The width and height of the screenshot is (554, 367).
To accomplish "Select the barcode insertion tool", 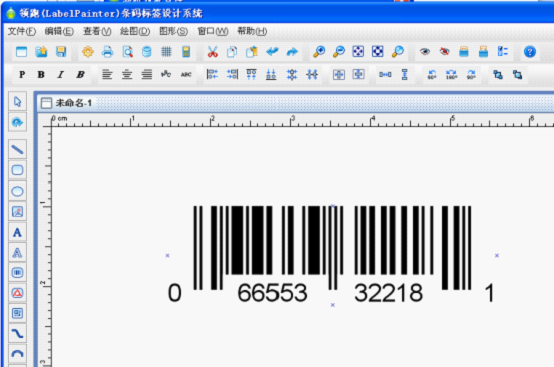I will click(17, 273).
